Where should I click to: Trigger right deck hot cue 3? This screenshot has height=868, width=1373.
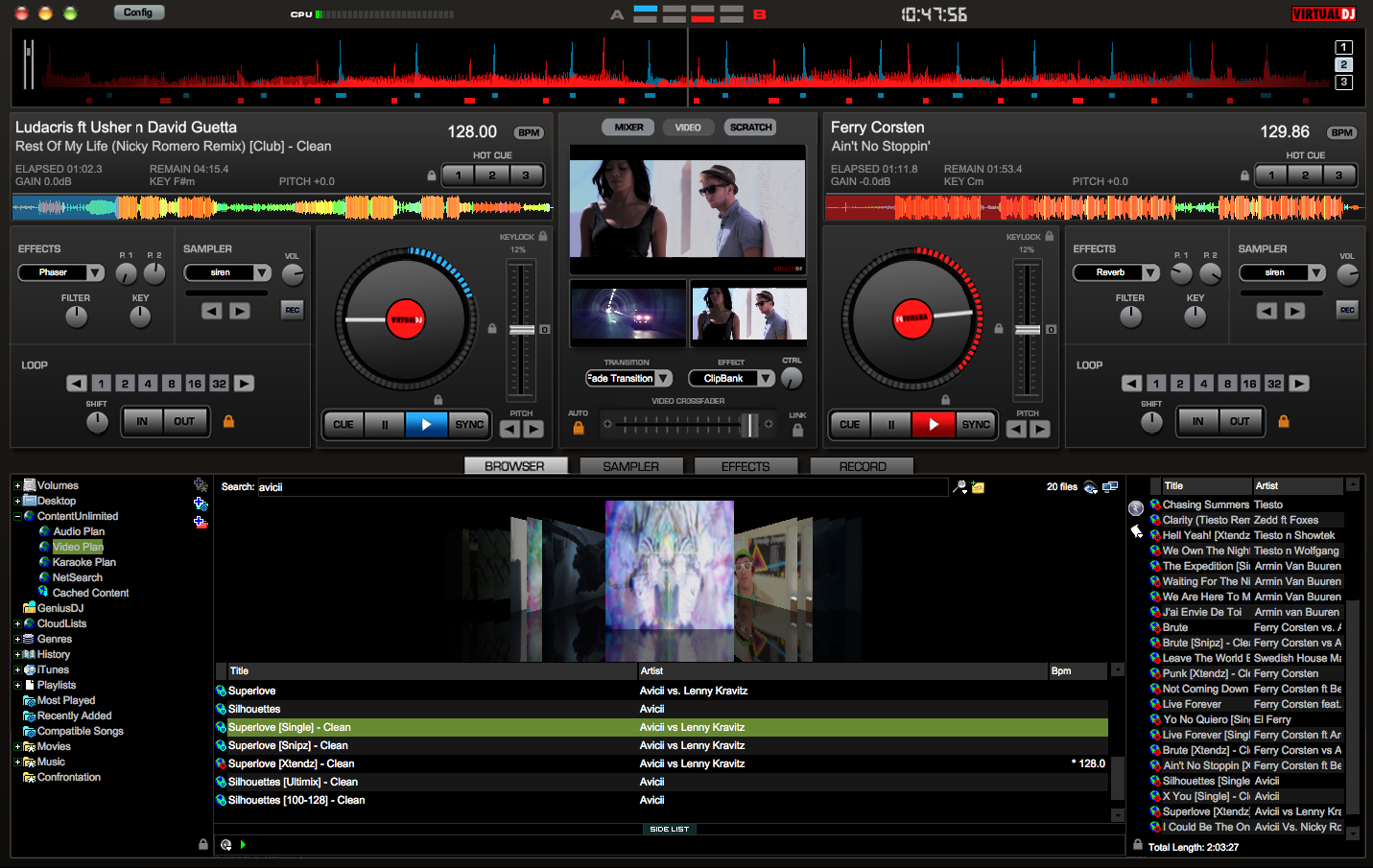coord(1338,175)
